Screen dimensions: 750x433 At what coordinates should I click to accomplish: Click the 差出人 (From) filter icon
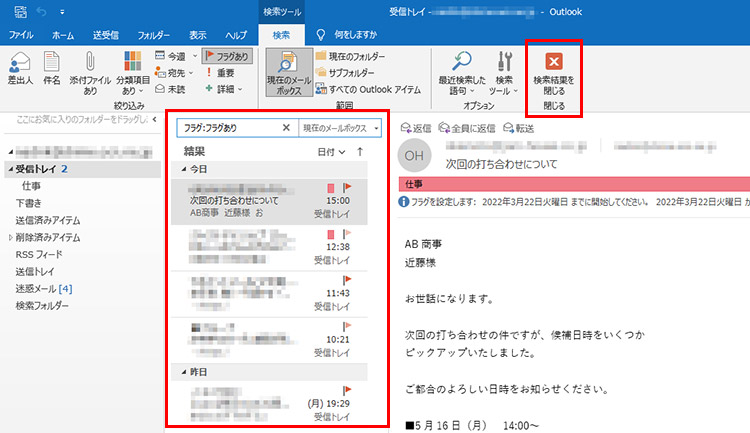[x=20, y=68]
